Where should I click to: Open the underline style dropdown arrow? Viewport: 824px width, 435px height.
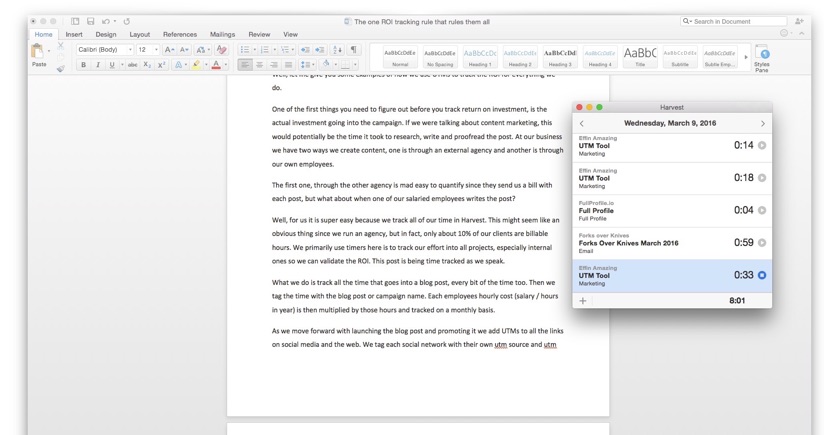click(x=122, y=65)
